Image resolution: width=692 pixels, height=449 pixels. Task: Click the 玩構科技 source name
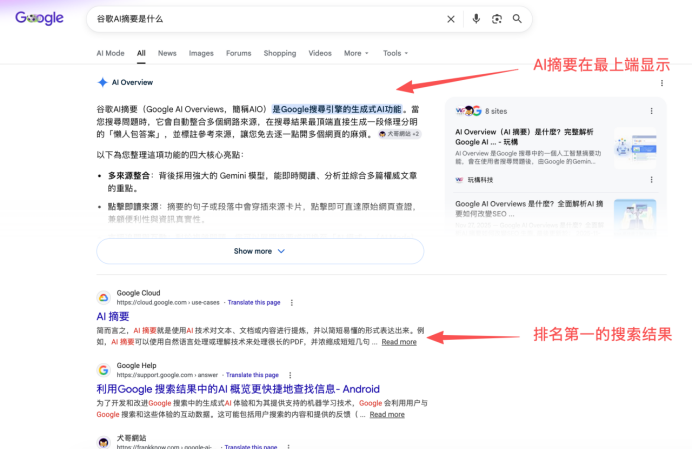pyautogui.click(x=480, y=180)
